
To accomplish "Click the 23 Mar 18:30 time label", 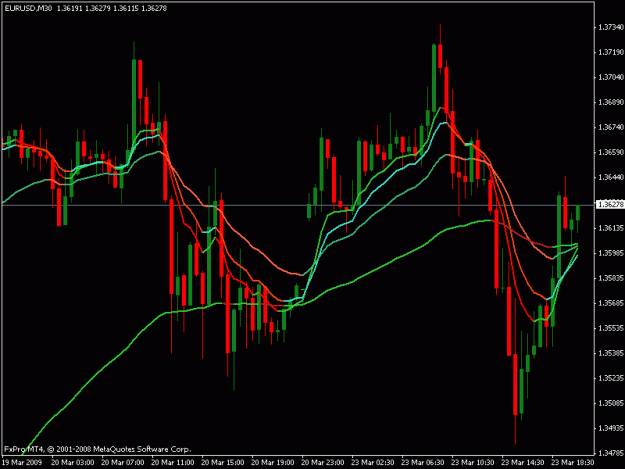I will pyautogui.click(x=573, y=463).
